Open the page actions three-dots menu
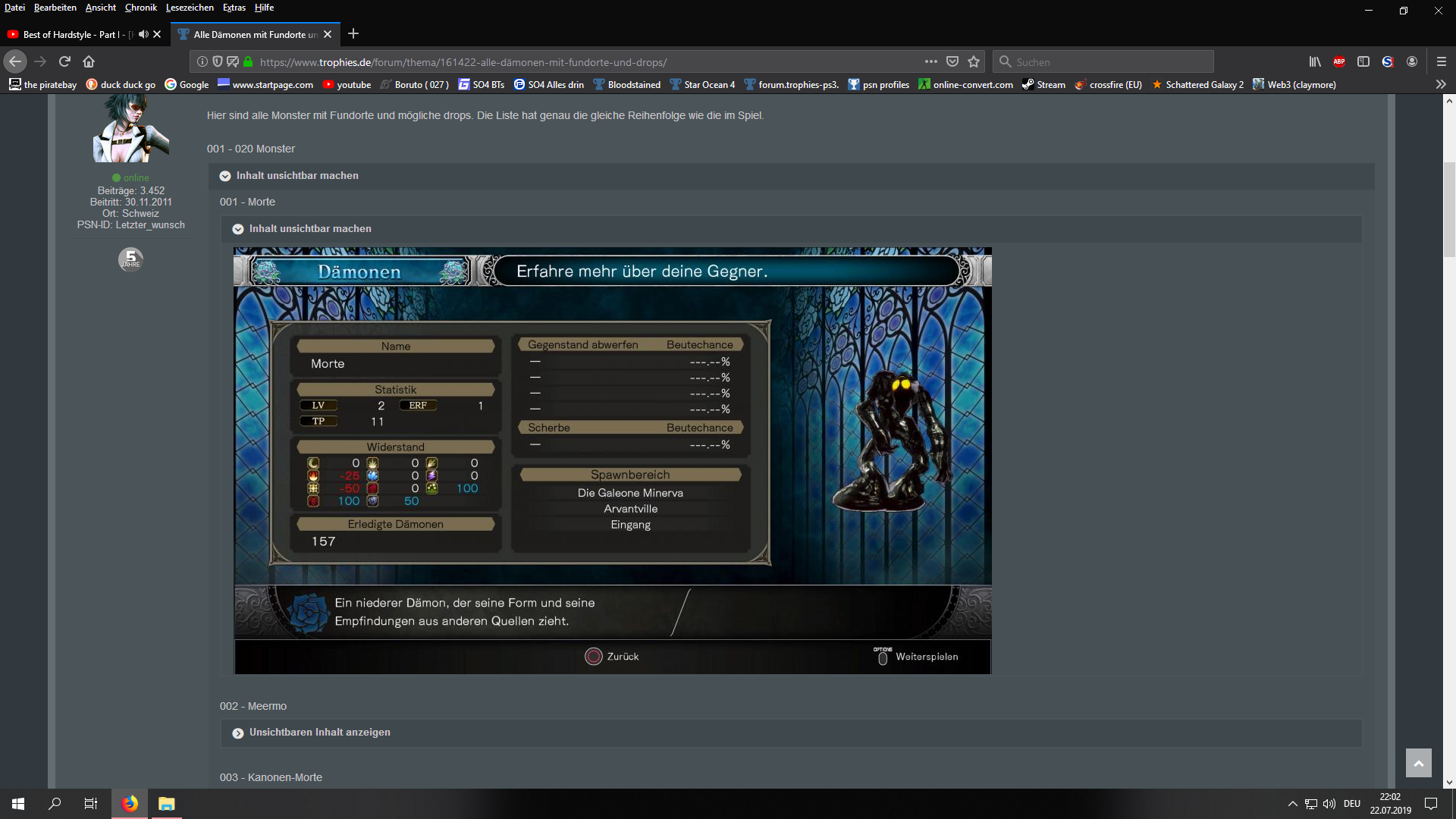This screenshot has width=1456, height=819. pos(930,61)
